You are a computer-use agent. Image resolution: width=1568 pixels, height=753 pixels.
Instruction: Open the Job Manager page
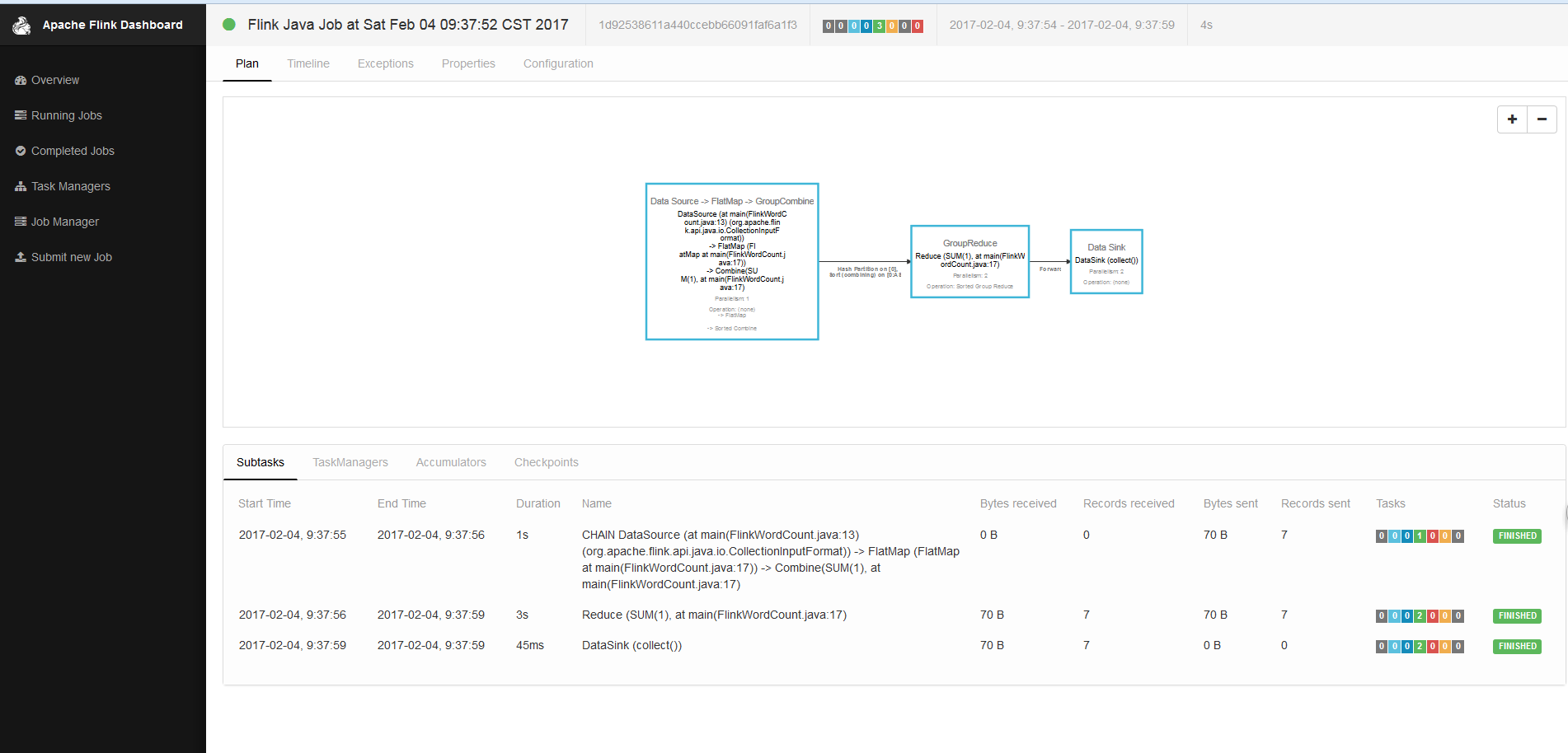pos(65,222)
